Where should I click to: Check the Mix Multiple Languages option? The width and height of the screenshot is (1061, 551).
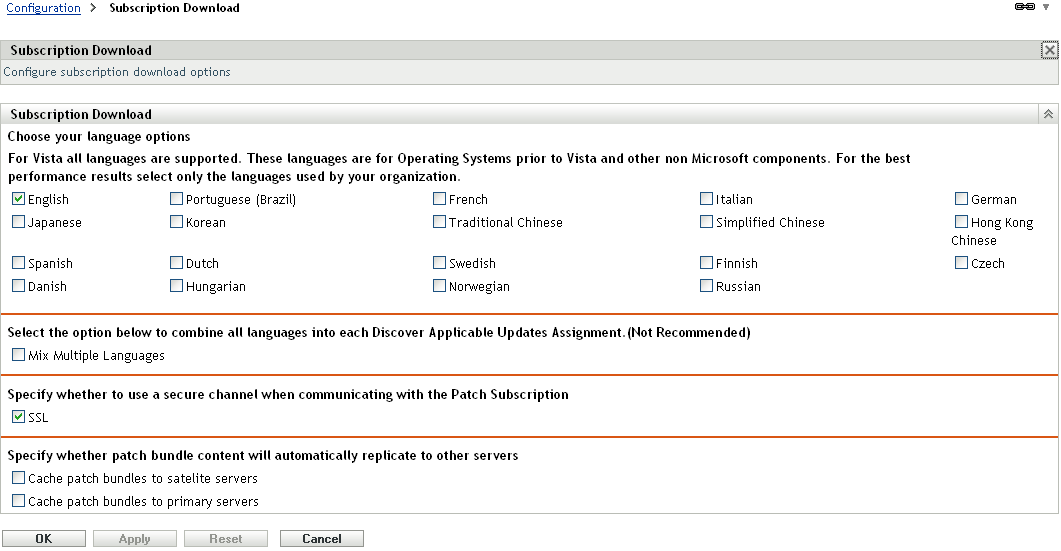18,355
